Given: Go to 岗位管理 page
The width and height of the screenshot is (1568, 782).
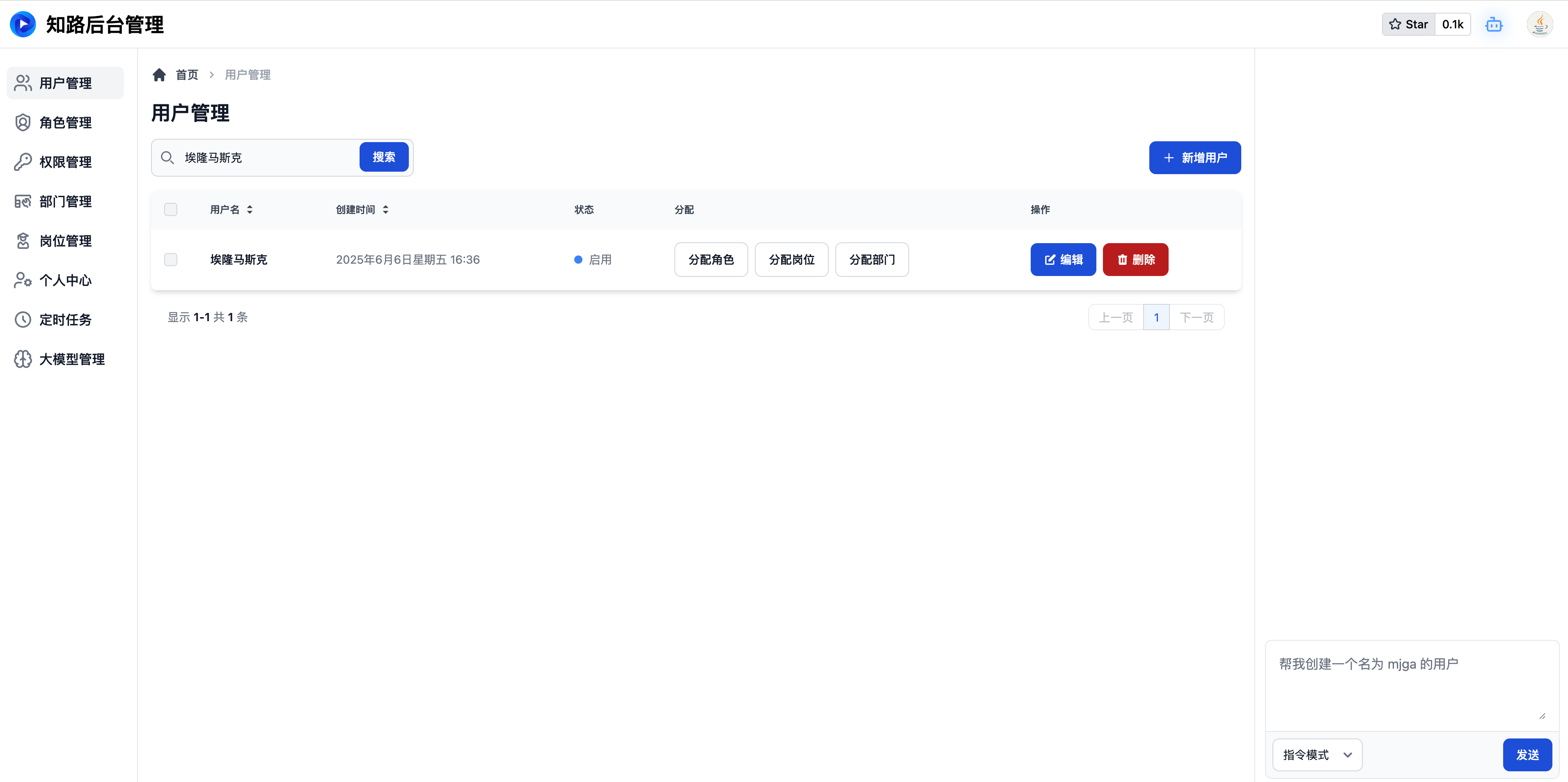Looking at the screenshot, I should (x=65, y=240).
